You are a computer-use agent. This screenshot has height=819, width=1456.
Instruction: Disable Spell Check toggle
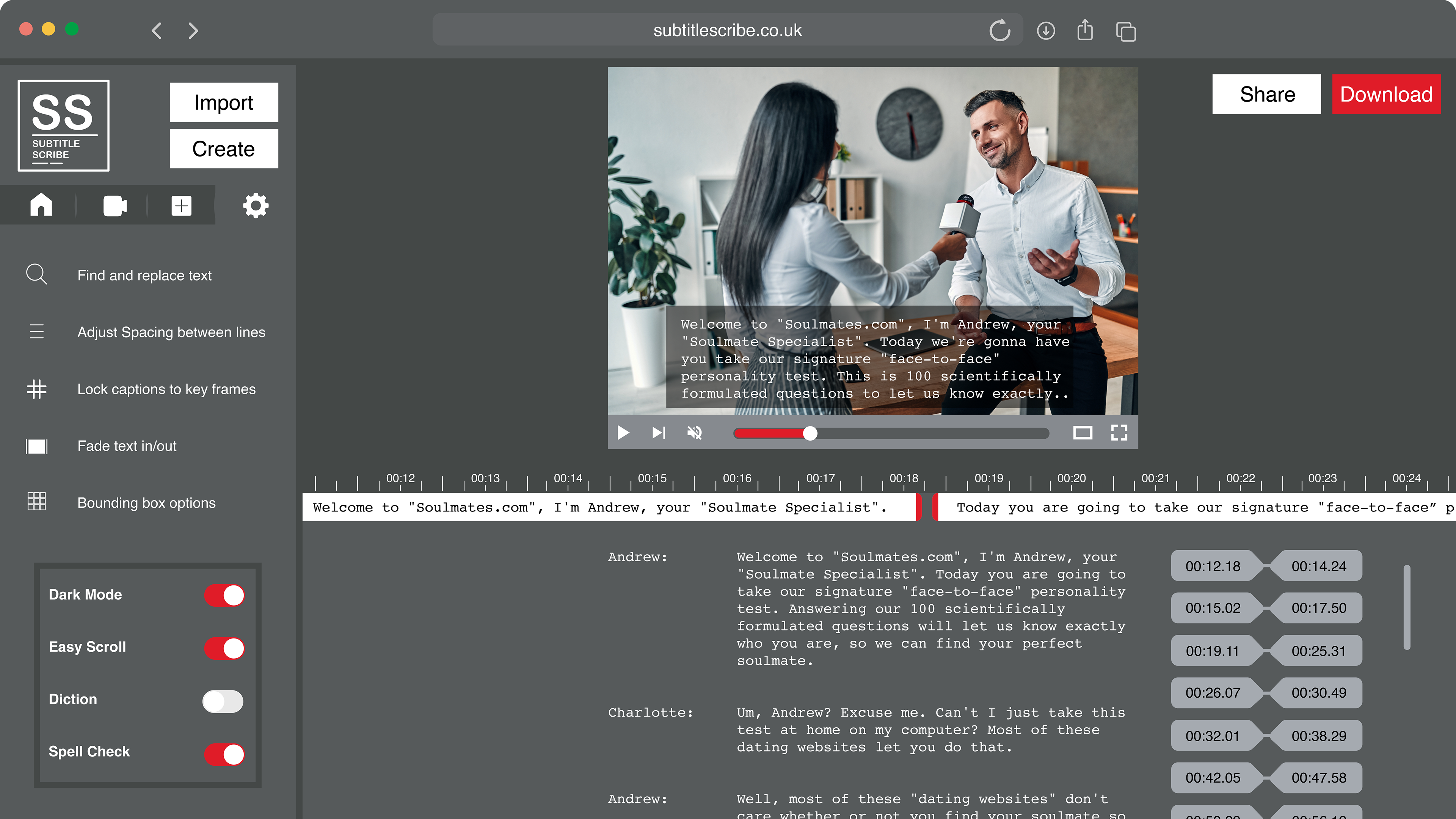(x=224, y=754)
